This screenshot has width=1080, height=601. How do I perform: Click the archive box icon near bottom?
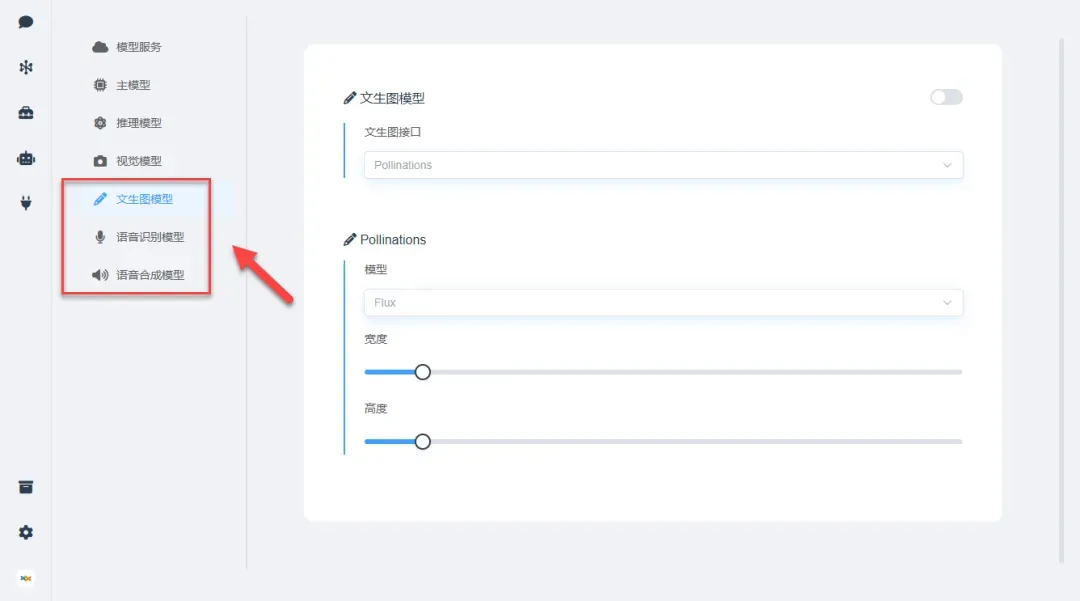click(26, 487)
